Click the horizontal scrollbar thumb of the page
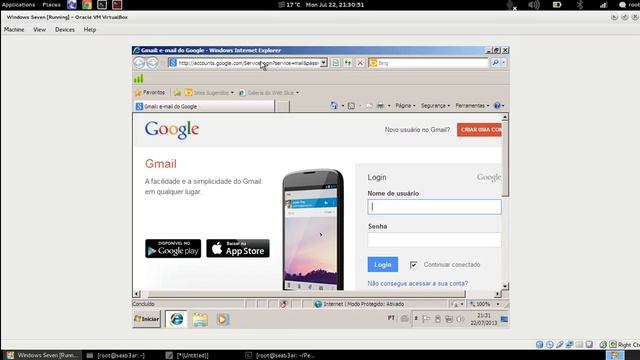The image size is (640, 360). tap(307, 294)
